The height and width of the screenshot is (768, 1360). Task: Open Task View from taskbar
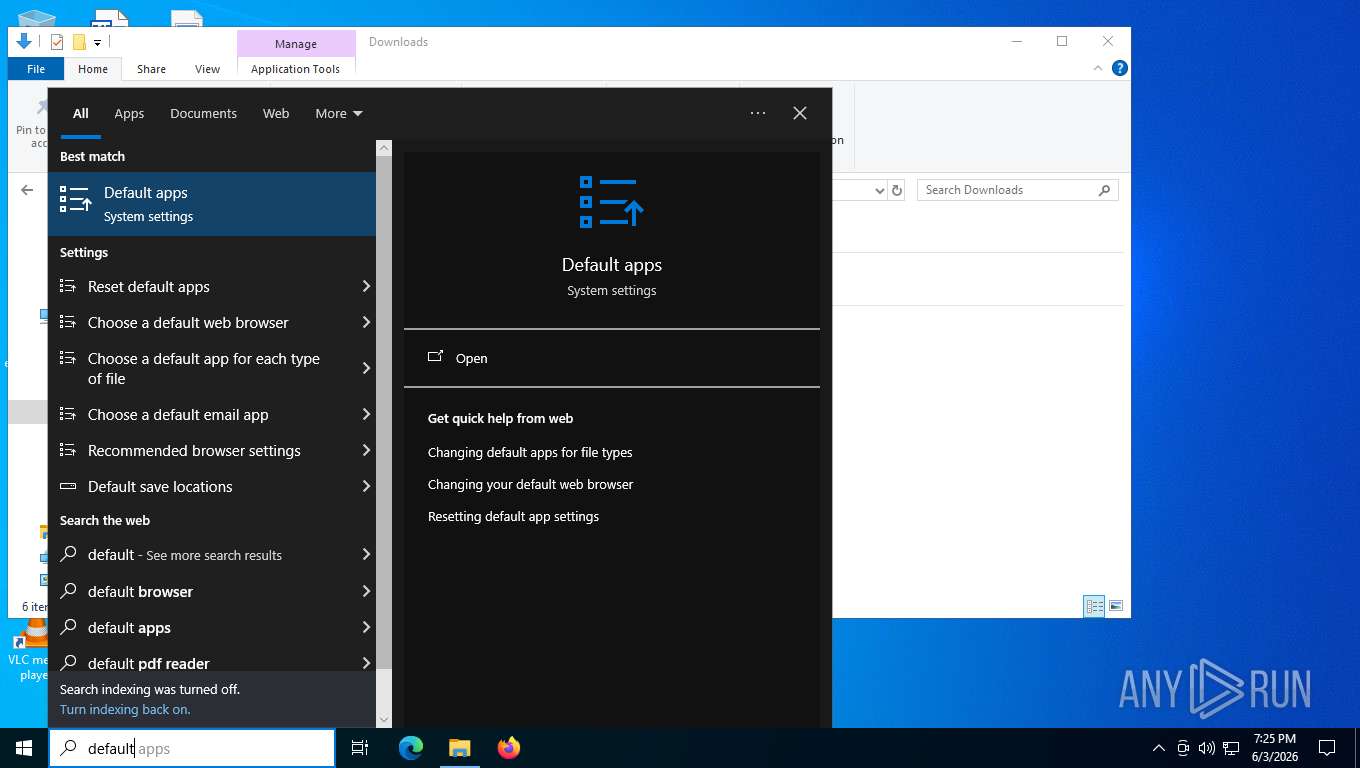[360, 748]
